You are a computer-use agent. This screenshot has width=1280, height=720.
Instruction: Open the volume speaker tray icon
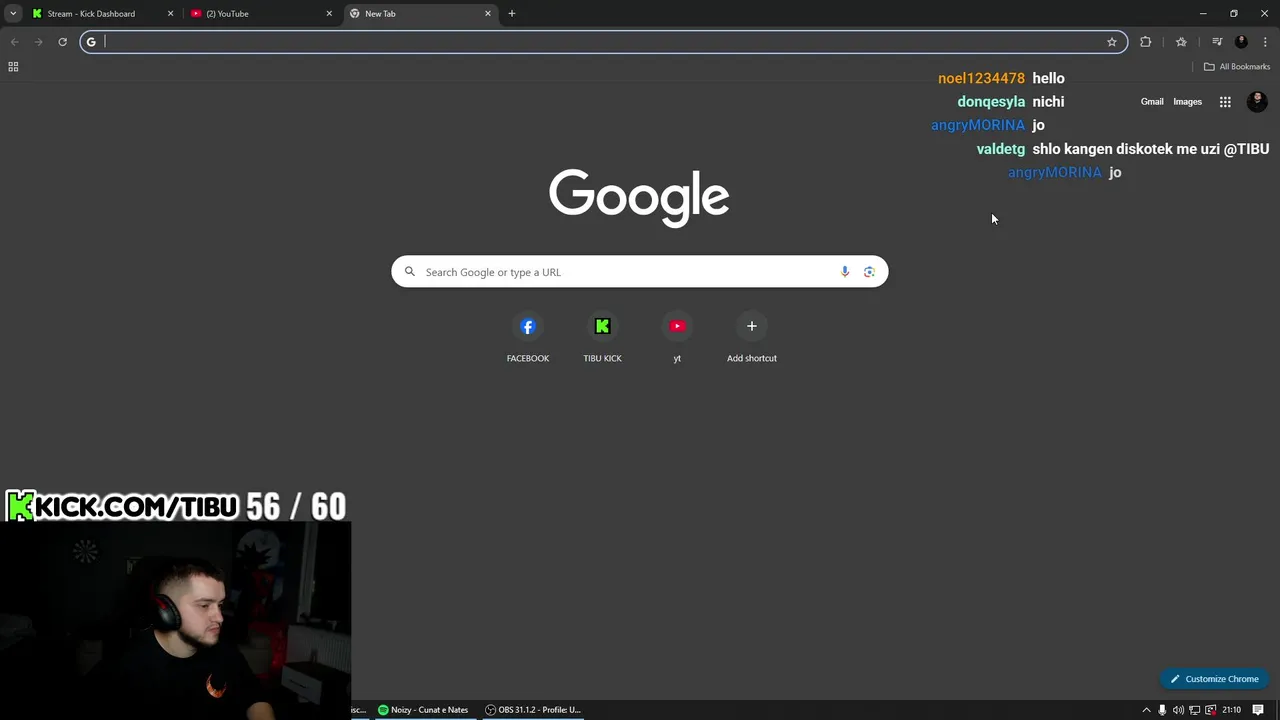pyautogui.click(x=1178, y=710)
